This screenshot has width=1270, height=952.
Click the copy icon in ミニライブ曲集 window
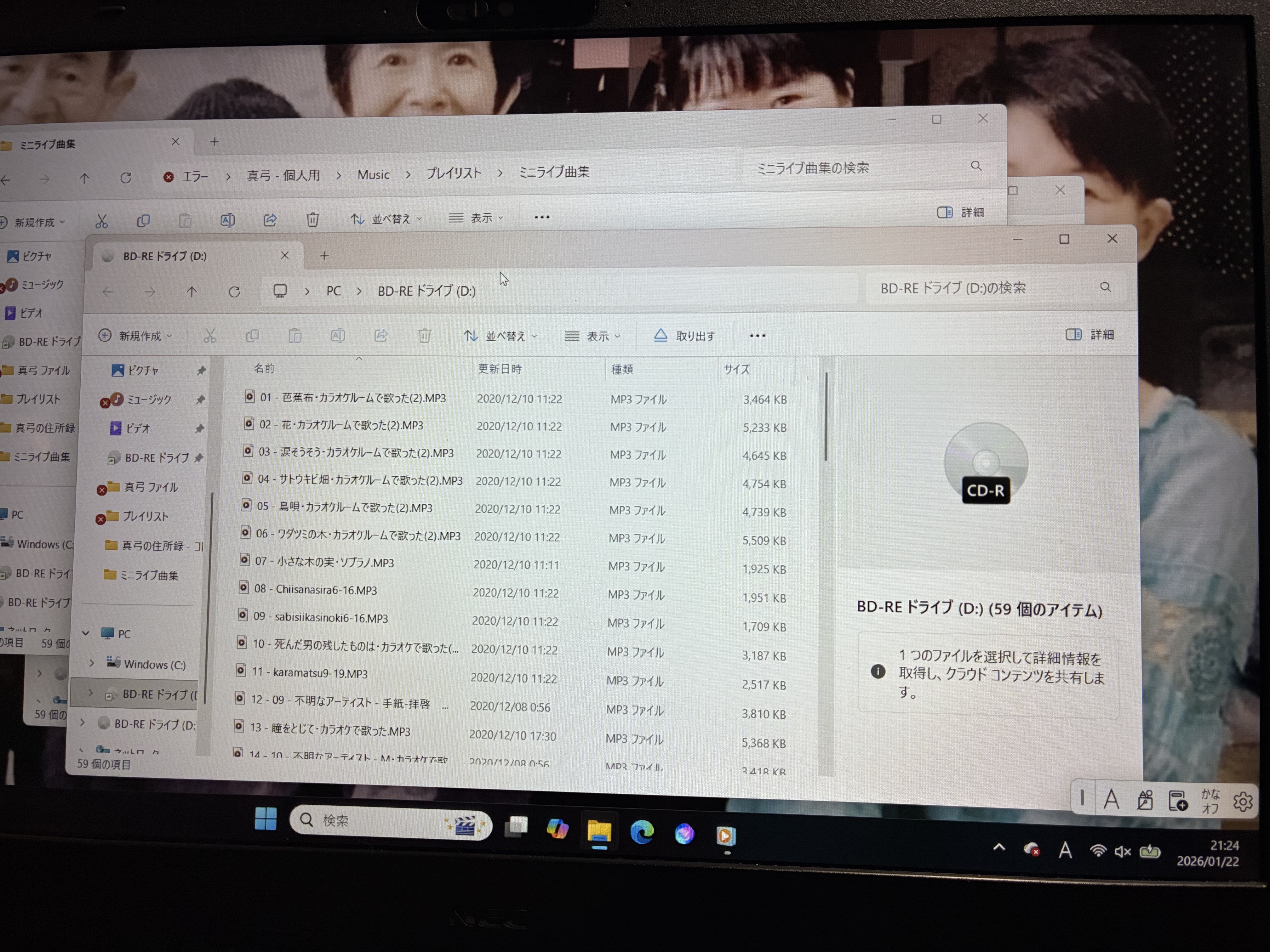[143, 221]
